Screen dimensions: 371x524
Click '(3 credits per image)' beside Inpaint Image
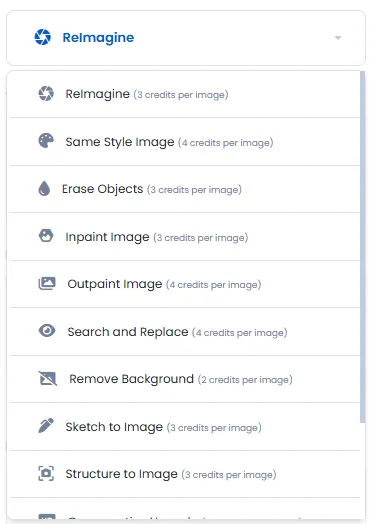(x=201, y=238)
